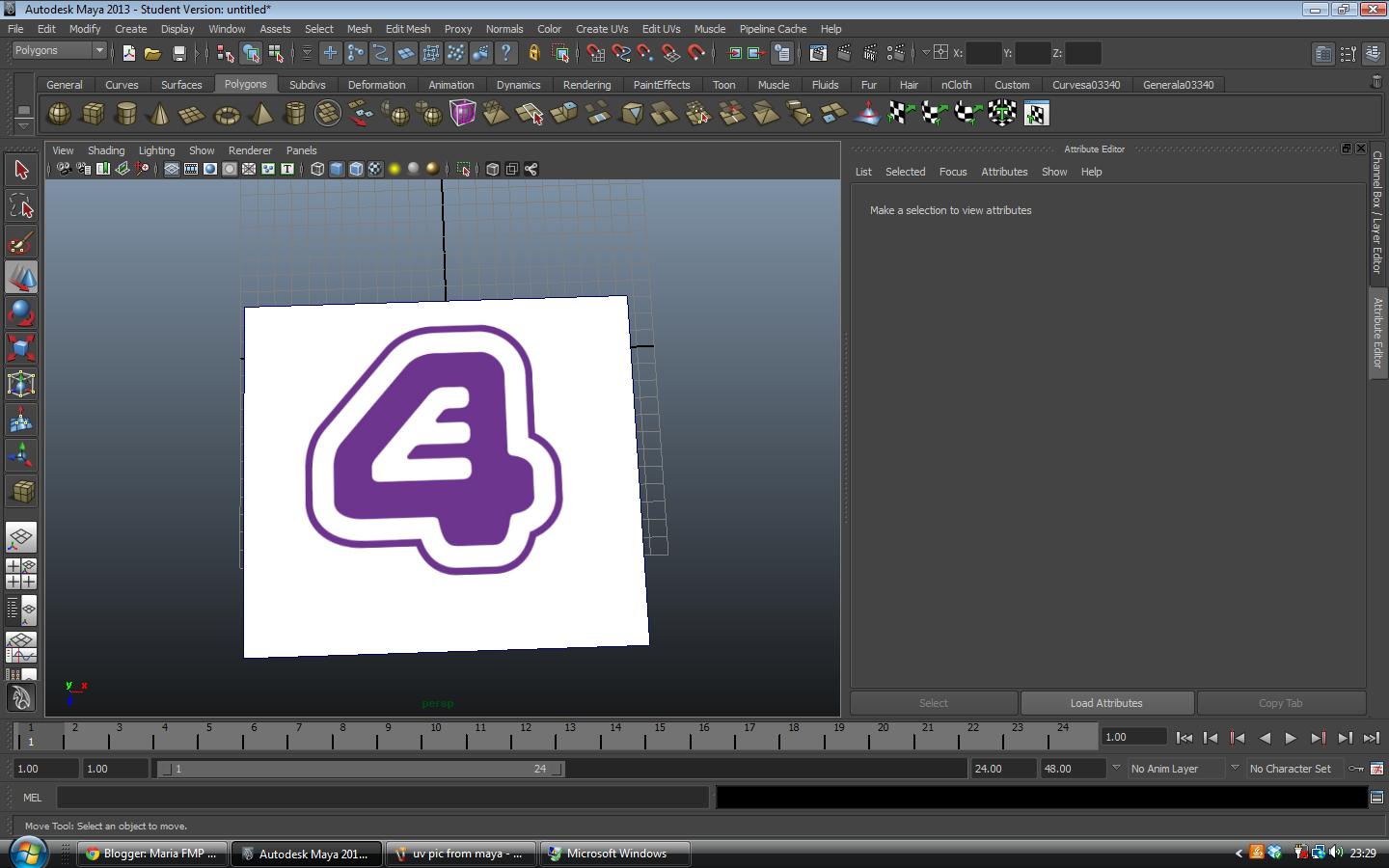
Task: Switch to the Rendering shelf tab
Action: [x=586, y=85]
